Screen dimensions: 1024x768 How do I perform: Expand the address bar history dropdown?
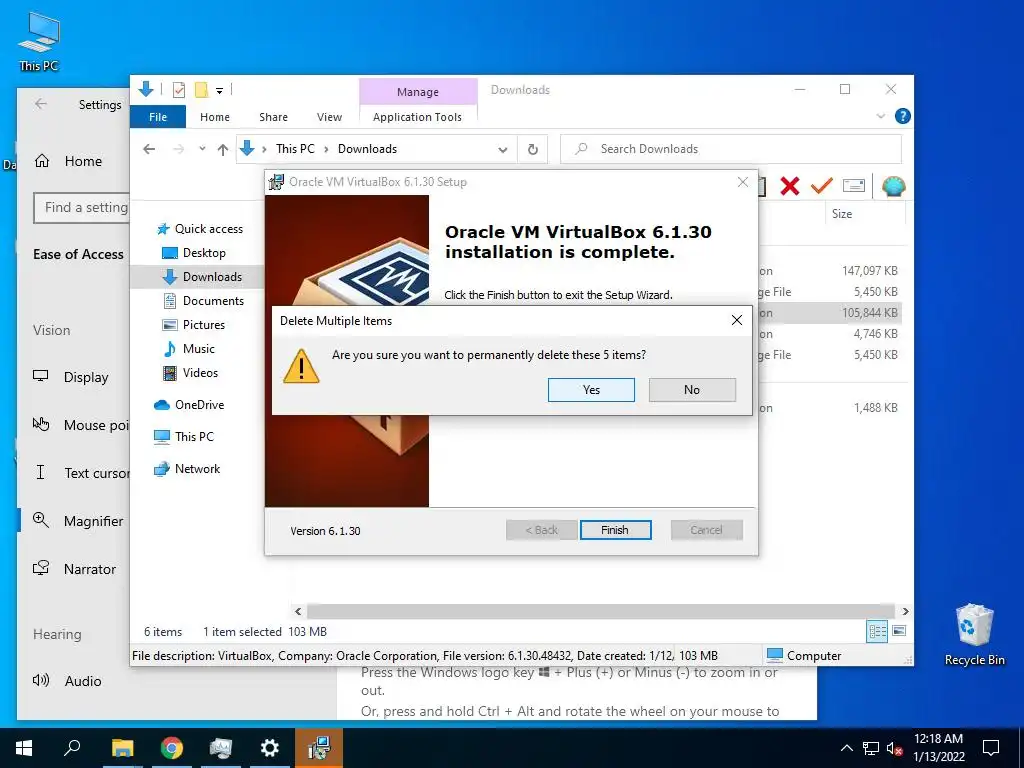tap(502, 150)
